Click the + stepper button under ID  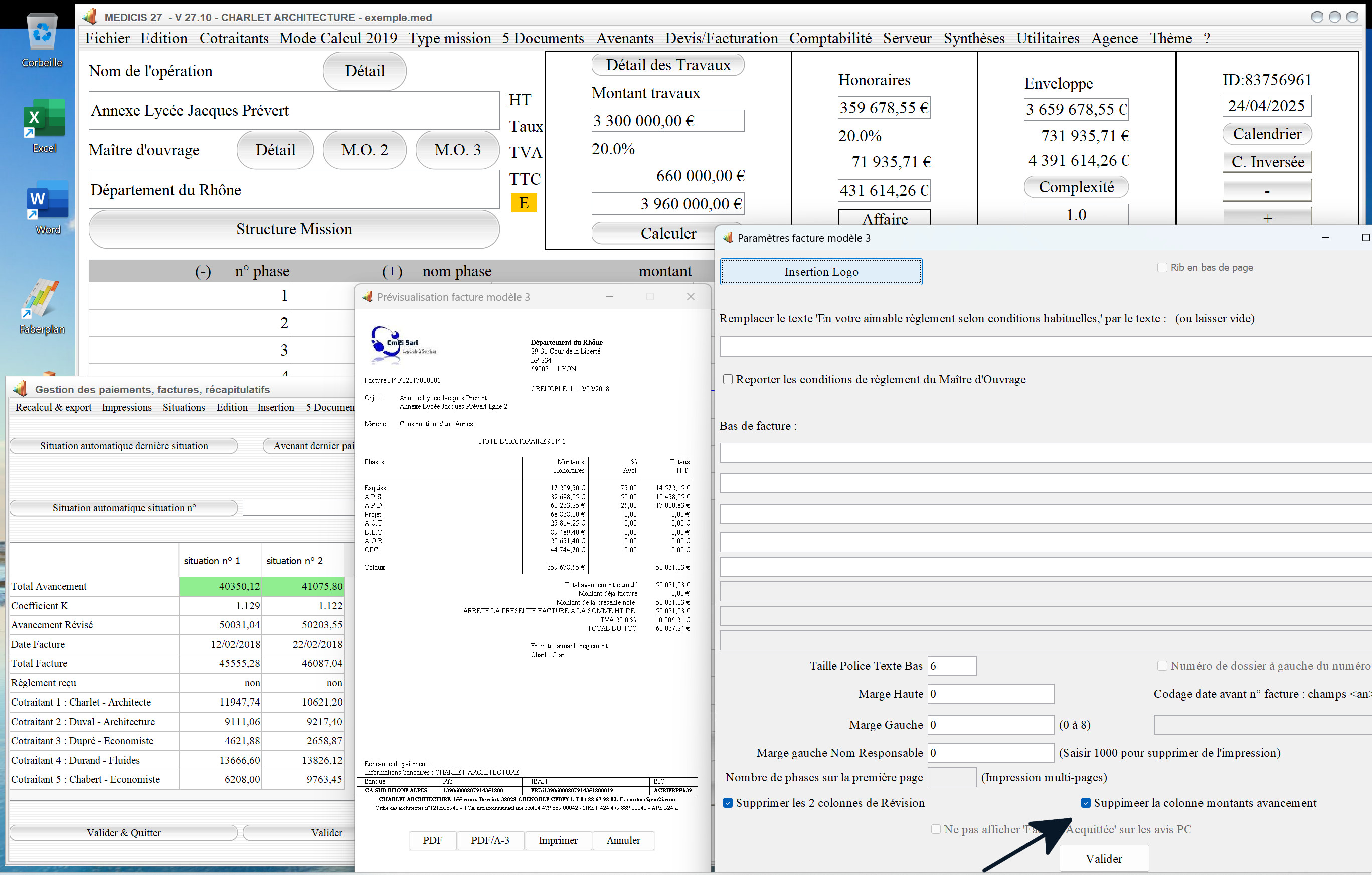pos(1267,217)
